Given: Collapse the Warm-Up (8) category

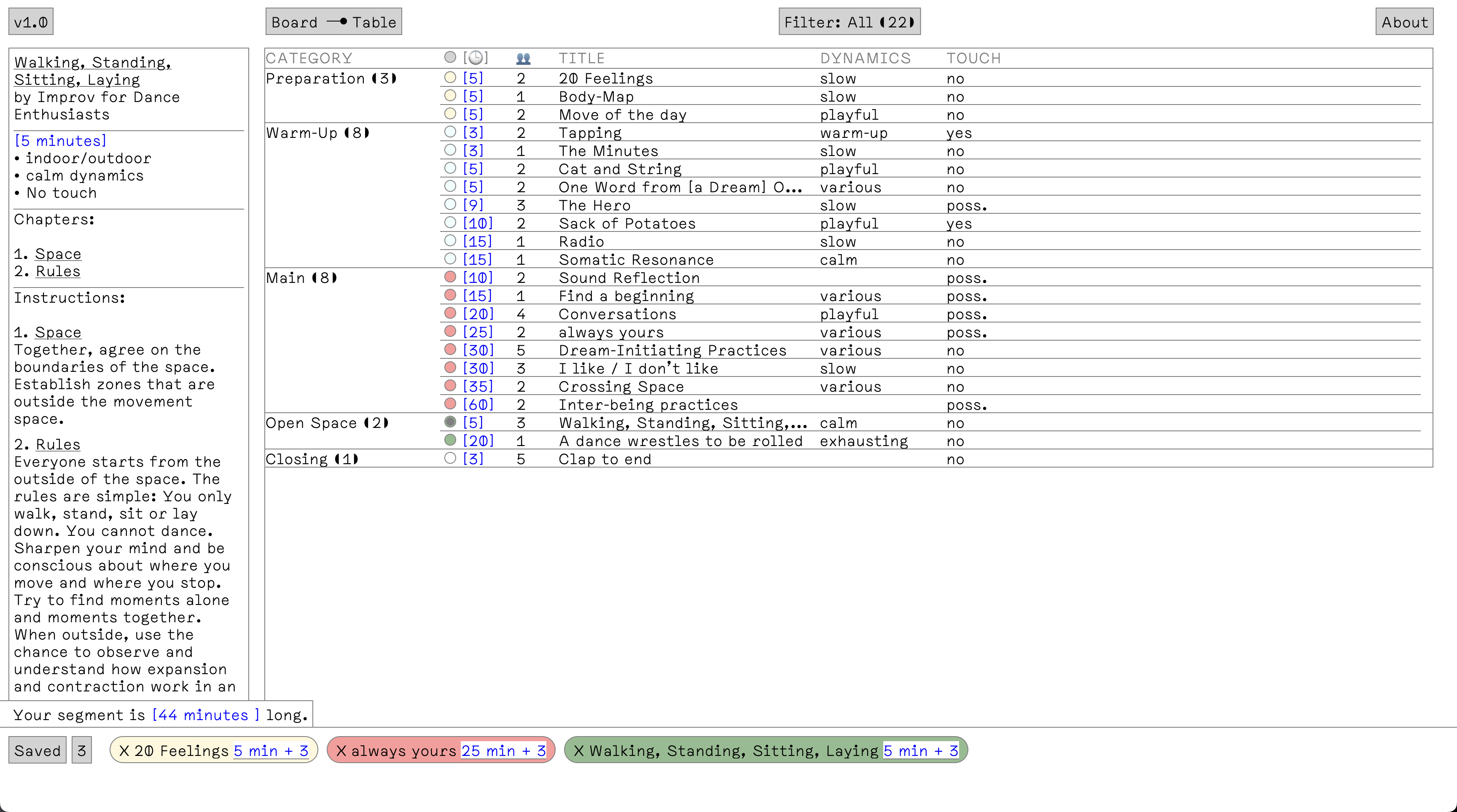Looking at the screenshot, I should coord(317,133).
